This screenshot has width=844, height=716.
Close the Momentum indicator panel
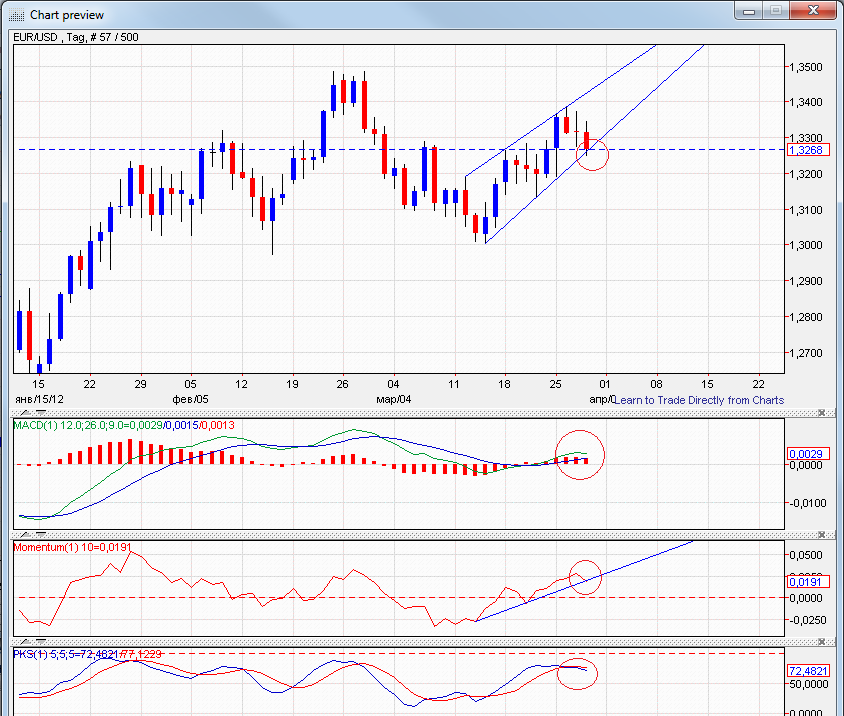coord(821,535)
